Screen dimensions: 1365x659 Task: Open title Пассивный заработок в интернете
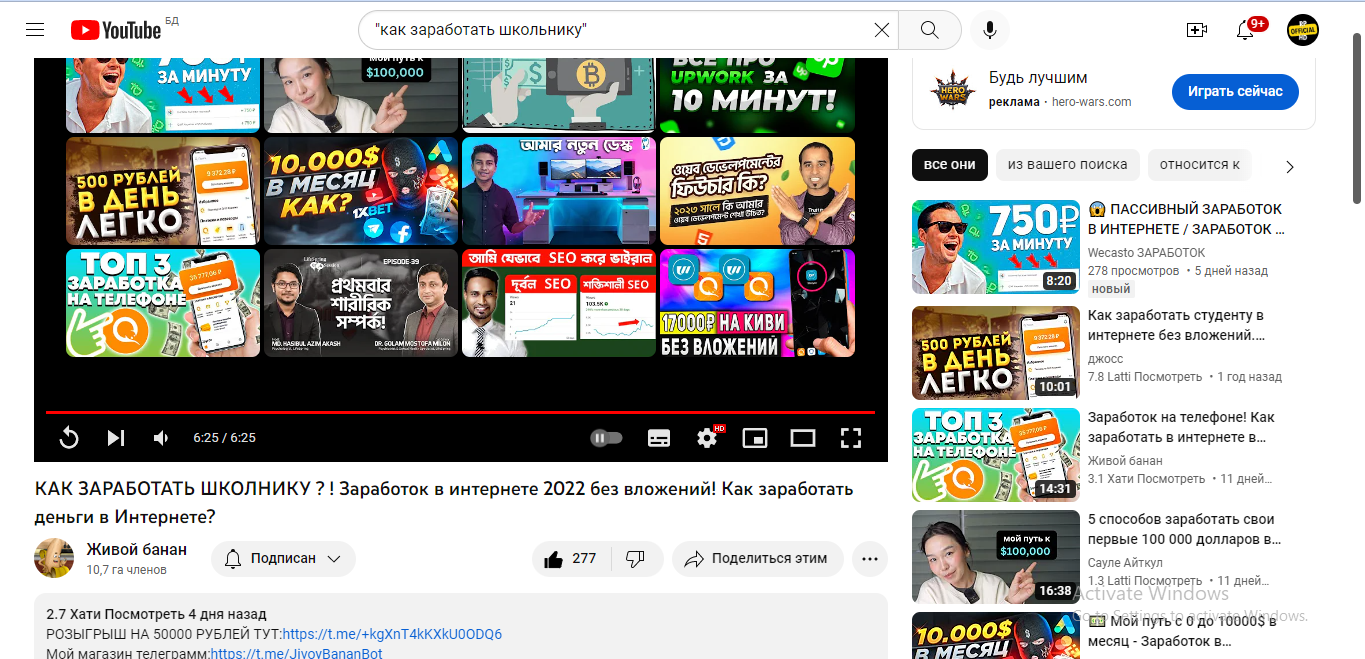(1185, 219)
